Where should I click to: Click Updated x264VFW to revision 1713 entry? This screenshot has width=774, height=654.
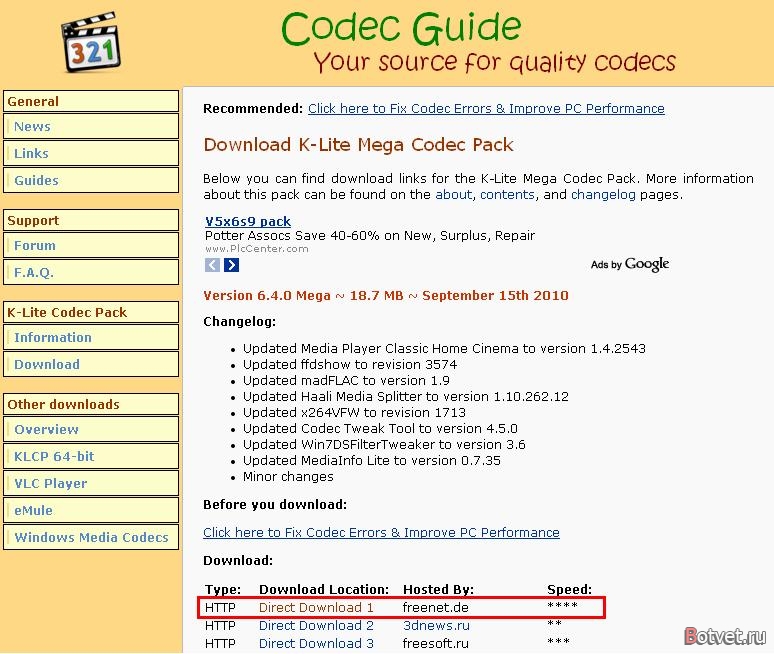(354, 413)
